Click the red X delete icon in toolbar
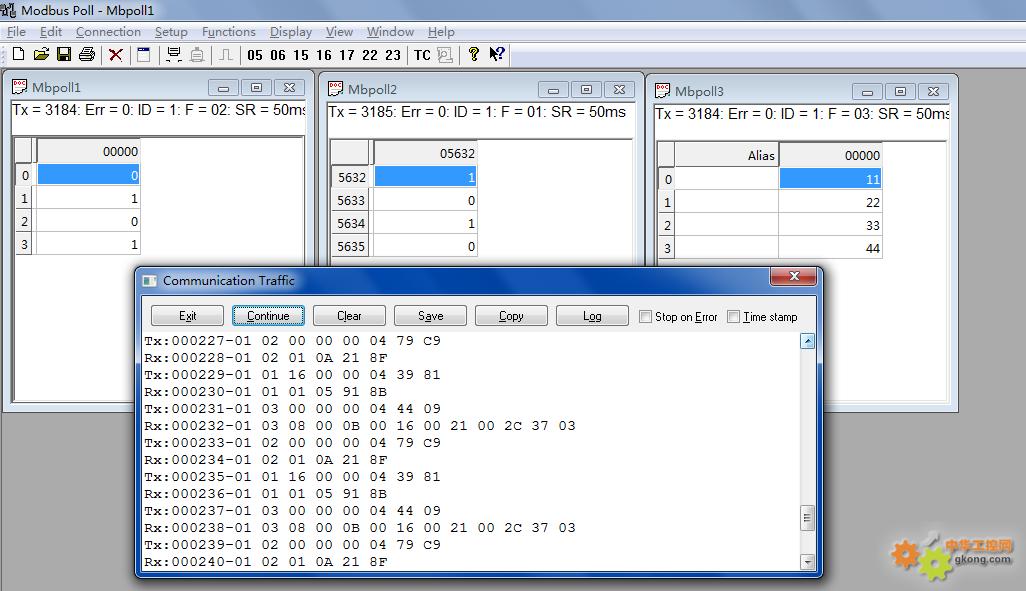This screenshot has width=1026, height=591. tap(116, 55)
